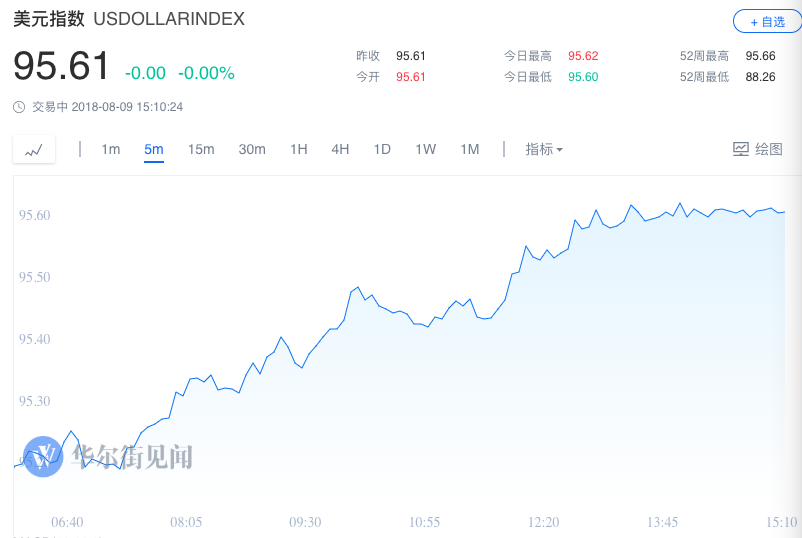The image size is (802, 538).
Task: Click the 52周最高 value 95.66
Action: [760, 56]
